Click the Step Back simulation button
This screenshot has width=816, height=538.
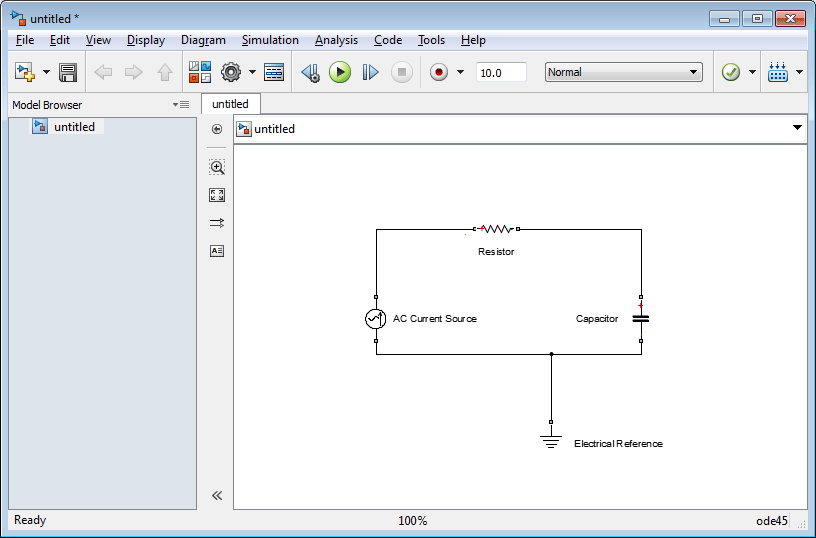coord(311,72)
